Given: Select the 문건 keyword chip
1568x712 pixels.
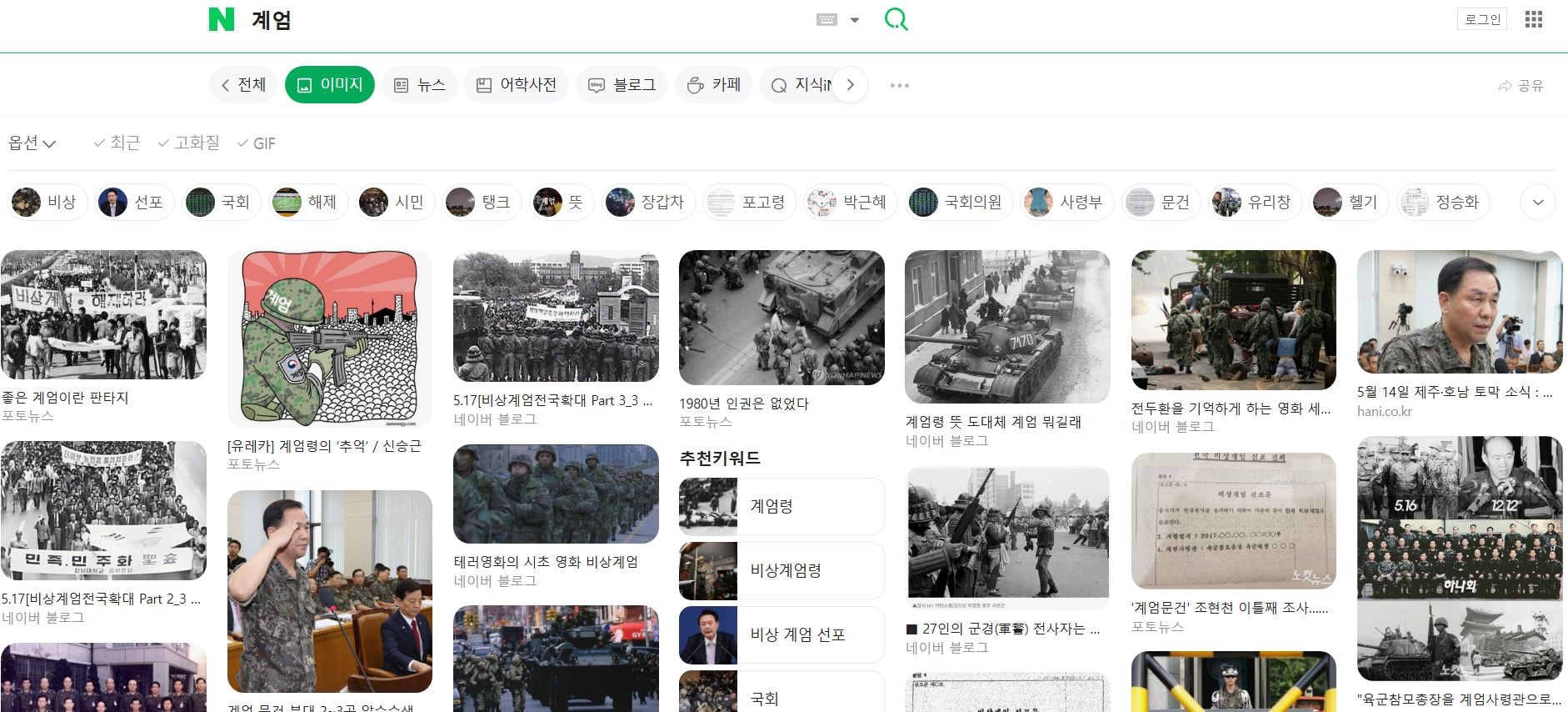Looking at the screenshot, I should pos(1161,203).
